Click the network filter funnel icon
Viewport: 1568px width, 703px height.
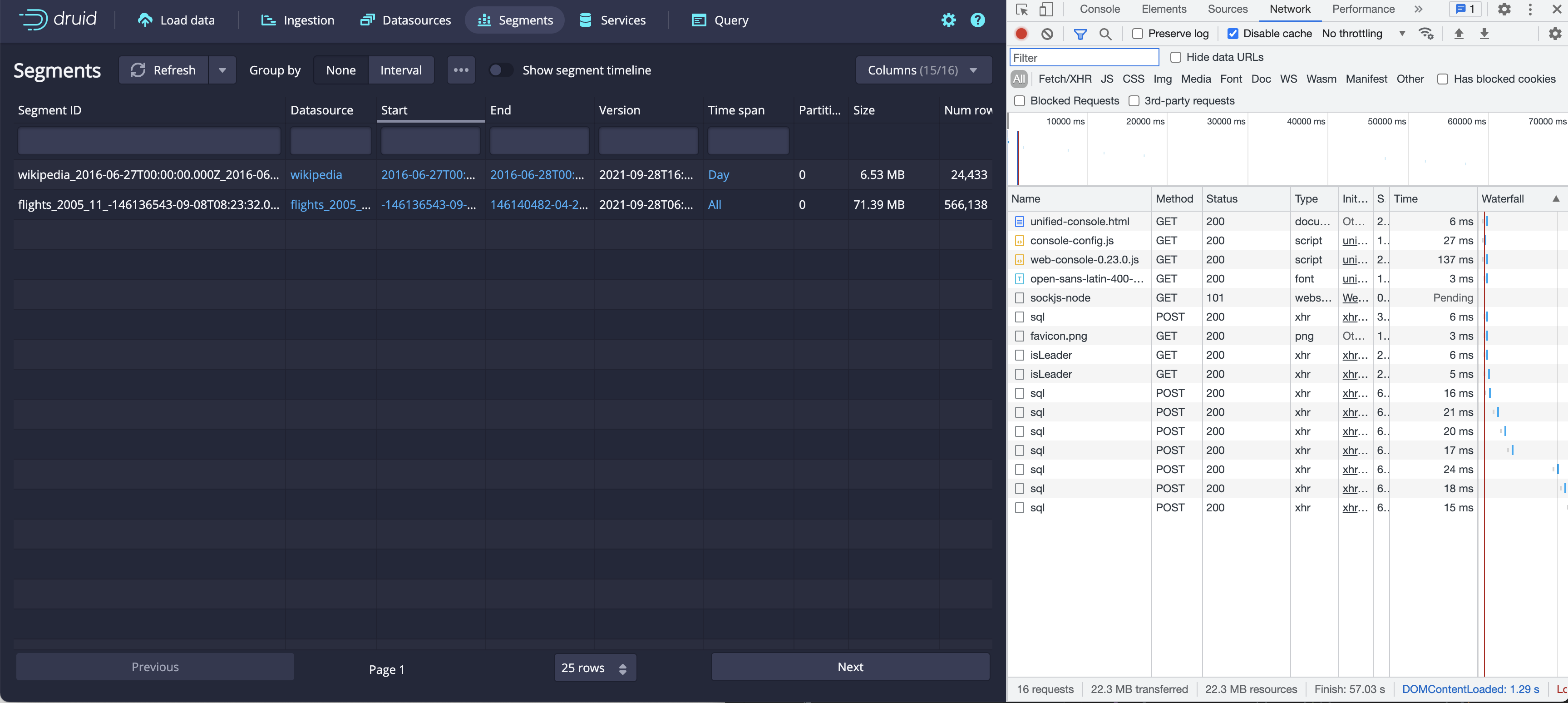click(1080, 34)
